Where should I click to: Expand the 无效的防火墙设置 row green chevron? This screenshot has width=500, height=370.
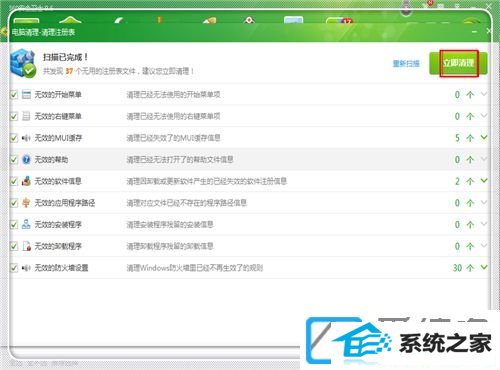point(484,267)
